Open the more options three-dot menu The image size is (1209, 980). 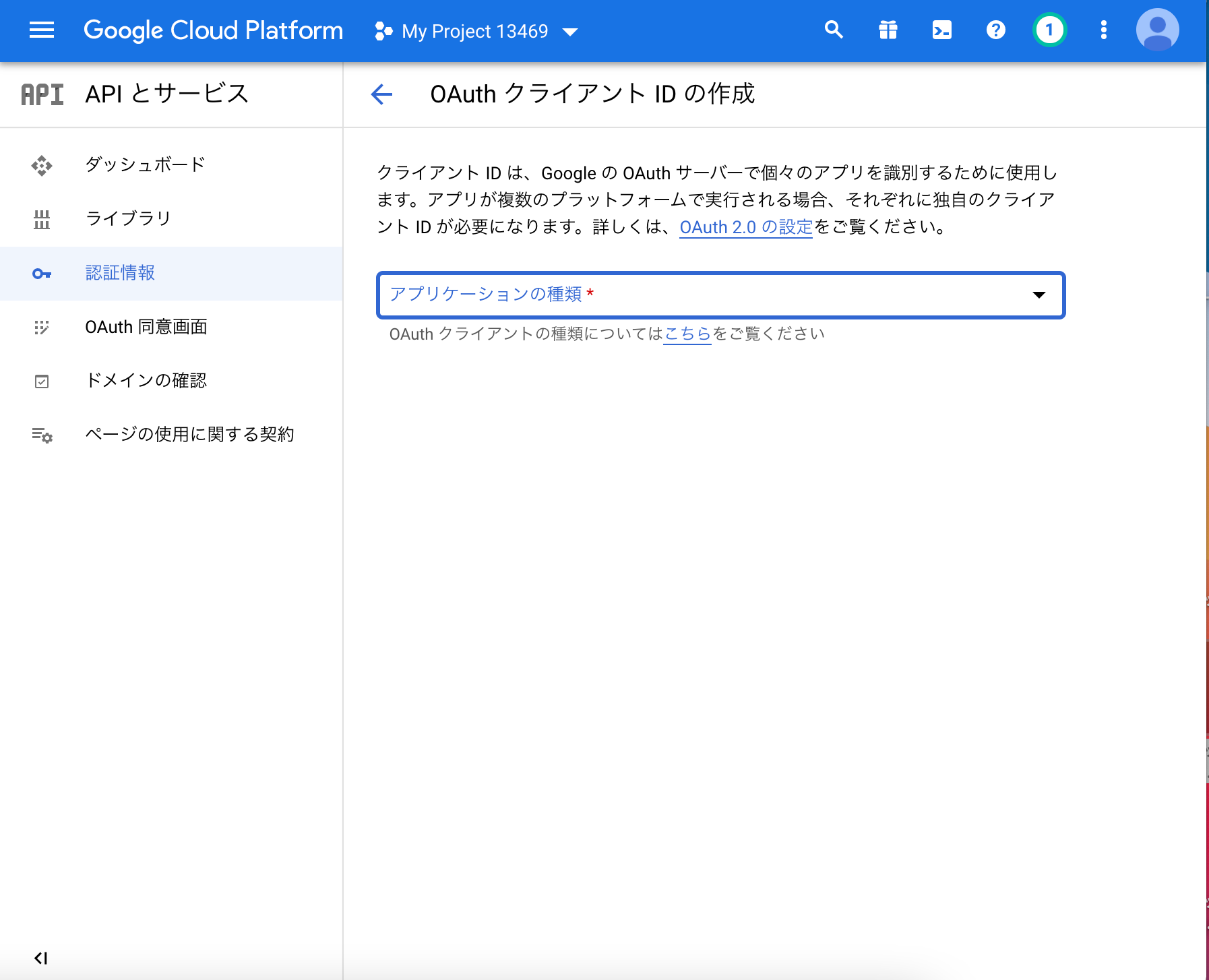click(x=1103, y=30)
